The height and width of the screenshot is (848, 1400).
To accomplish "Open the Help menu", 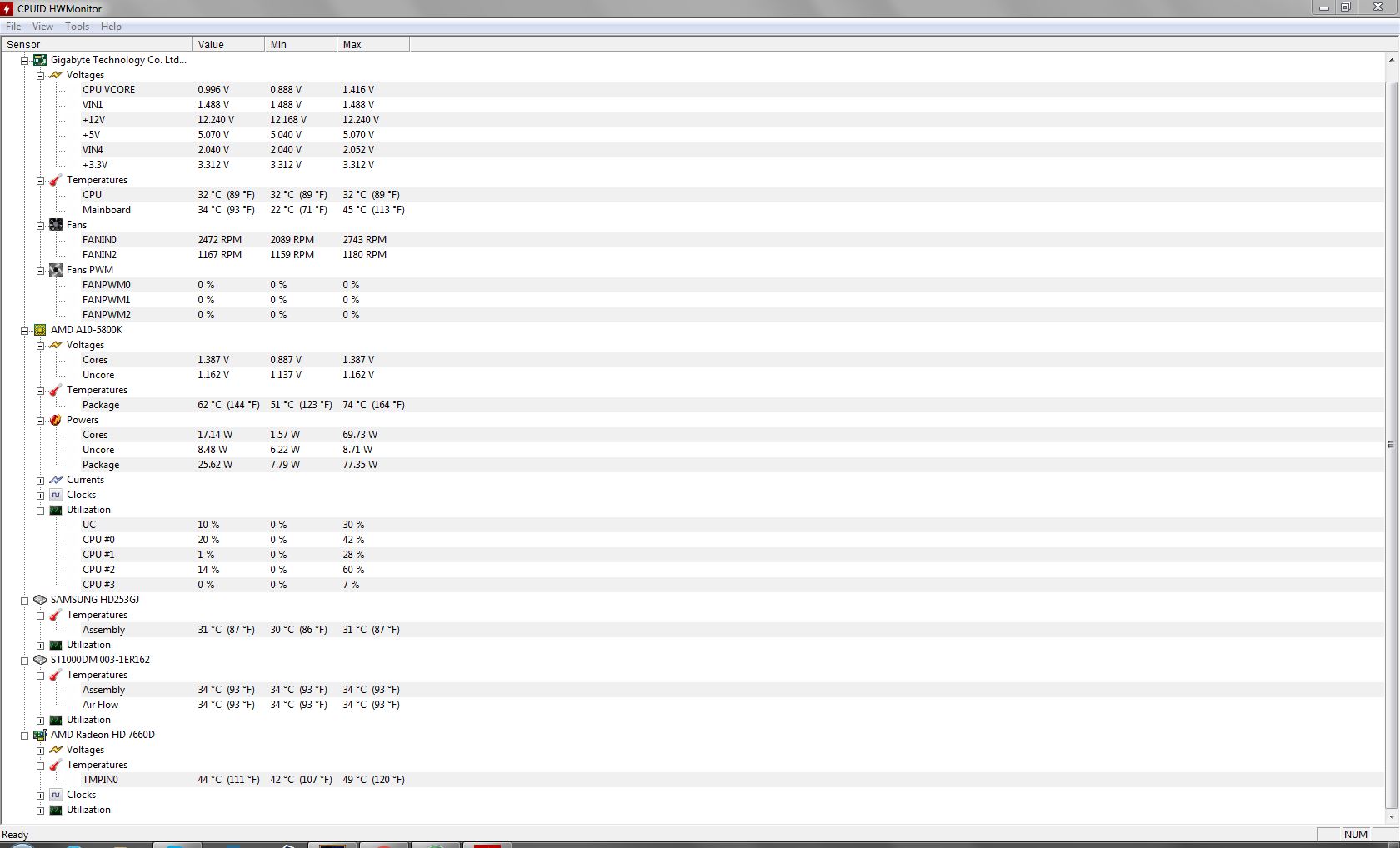I will [111, 27].
